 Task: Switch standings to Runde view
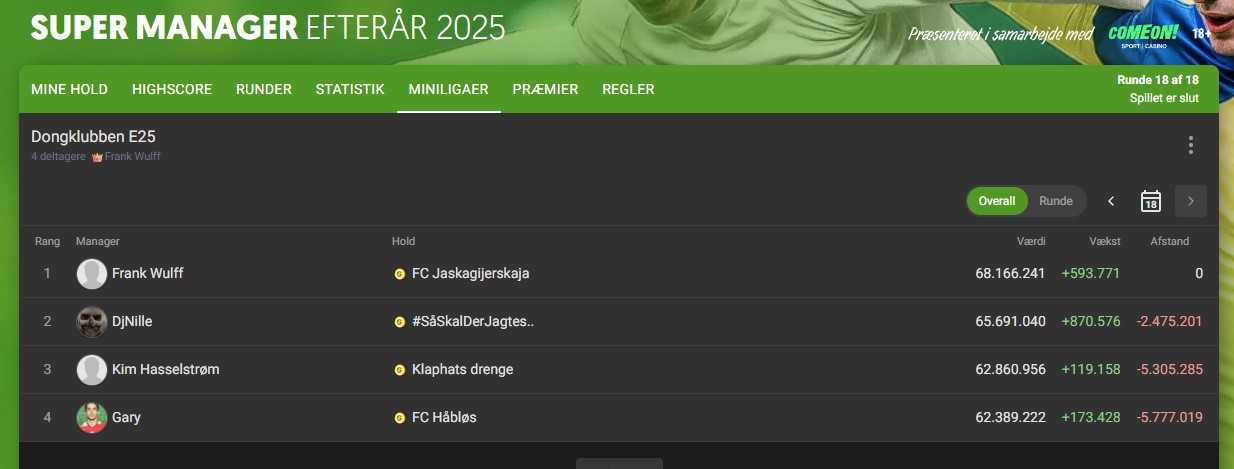click(x=1056, y=201)
